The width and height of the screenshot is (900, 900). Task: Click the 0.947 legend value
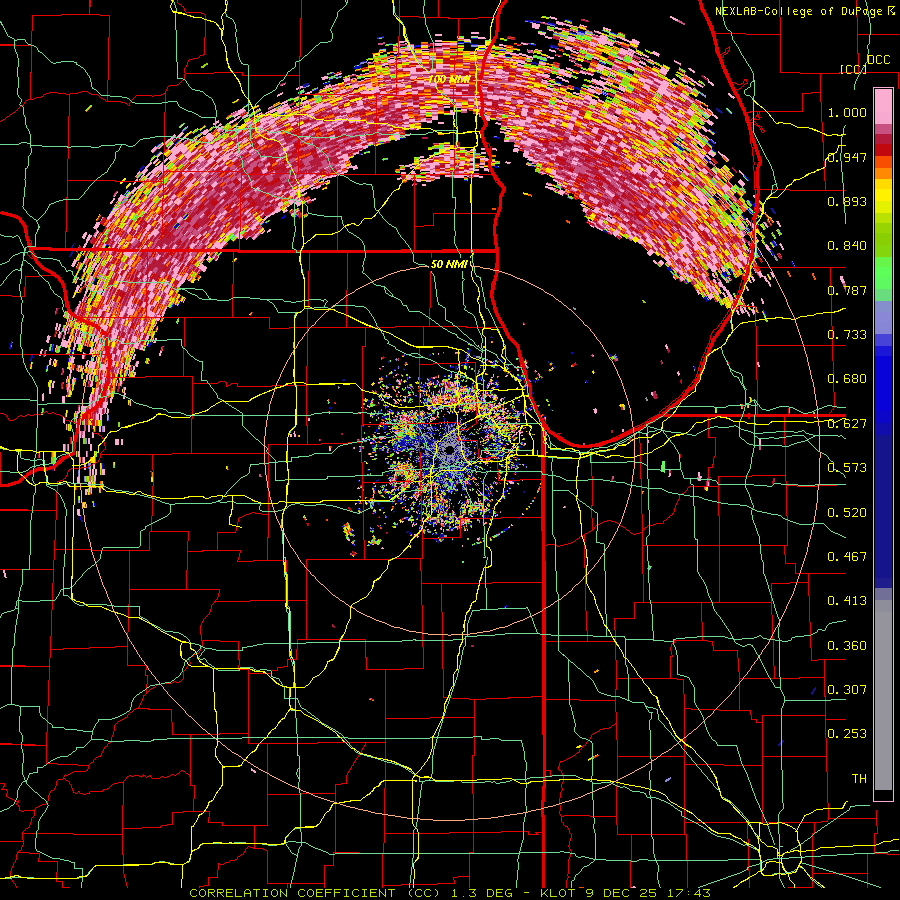pos(847,157)
